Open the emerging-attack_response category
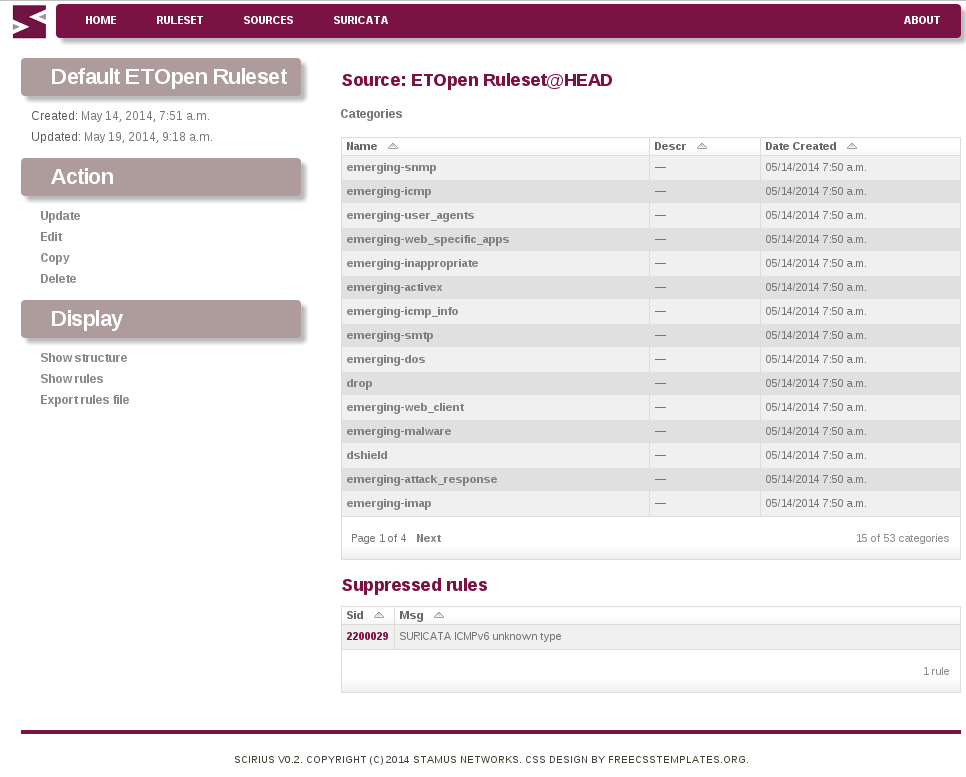The width and height of the screenshot is (966, 777). 422,479
